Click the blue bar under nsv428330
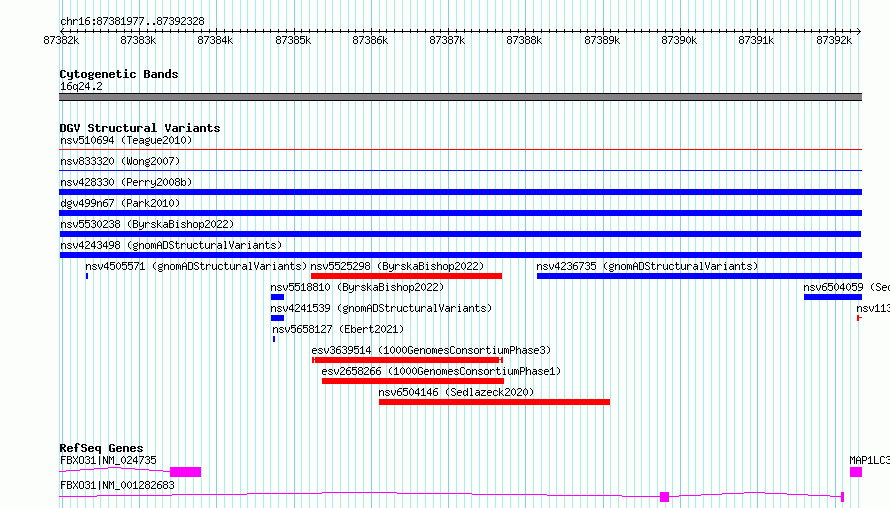Screen dimensions: 890x508 [460, 192]
